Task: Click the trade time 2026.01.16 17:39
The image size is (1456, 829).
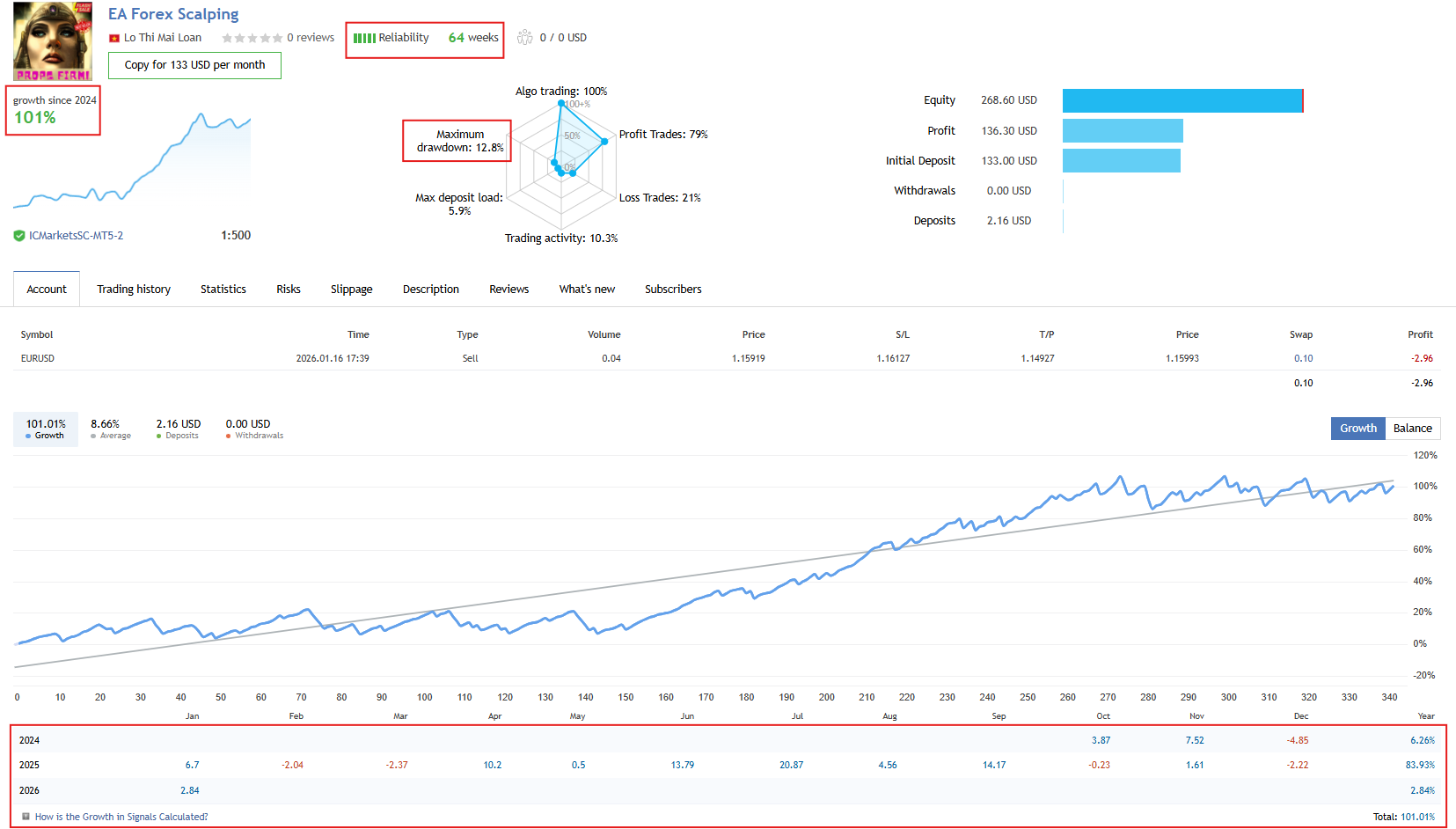Action: [333, 359]
